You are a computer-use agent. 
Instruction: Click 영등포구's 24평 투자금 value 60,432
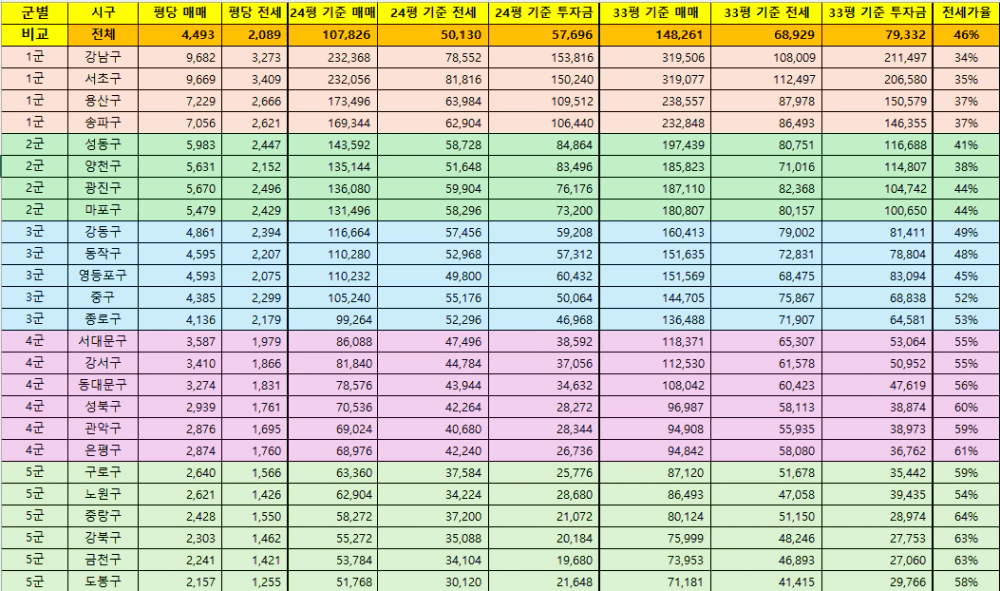click(x=544, y=275)
